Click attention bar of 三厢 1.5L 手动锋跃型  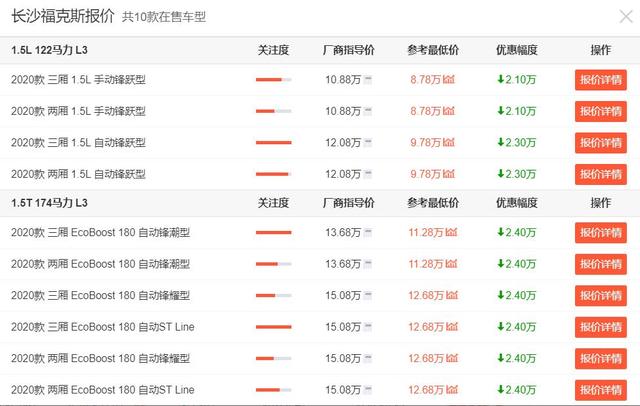(x=273, y=80)
